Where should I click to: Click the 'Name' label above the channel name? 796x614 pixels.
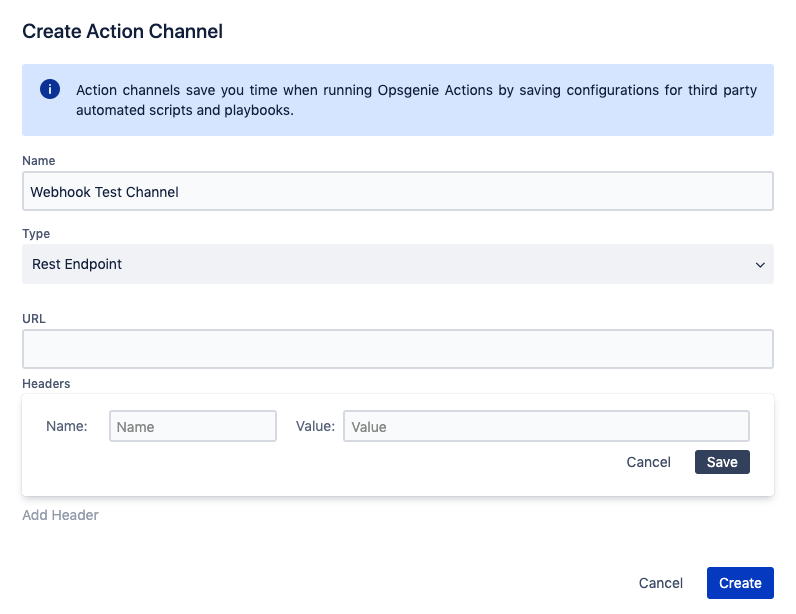tap(39, 161)
